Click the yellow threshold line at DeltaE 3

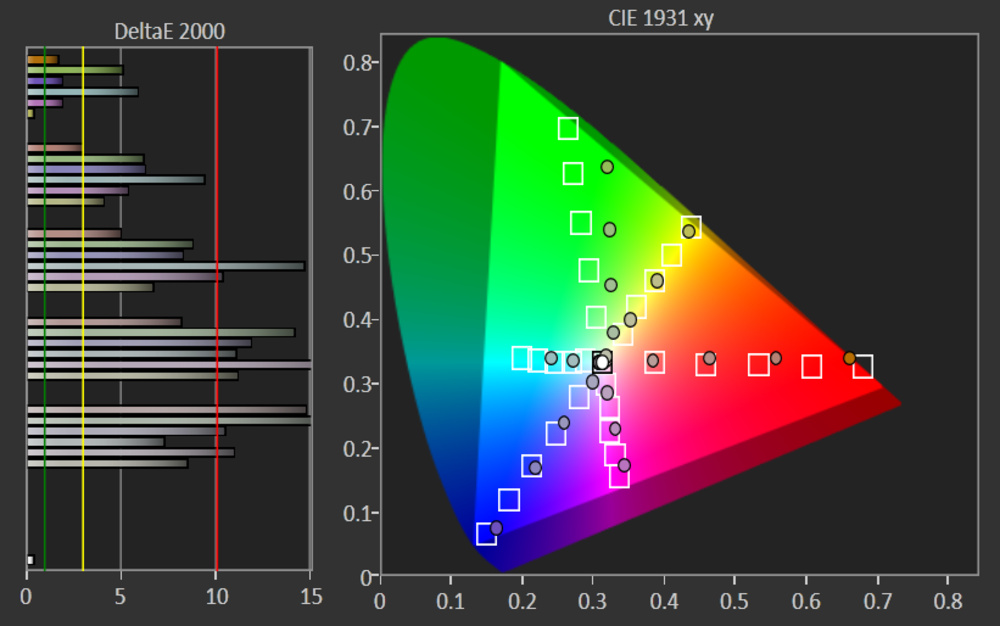(83, 300)
